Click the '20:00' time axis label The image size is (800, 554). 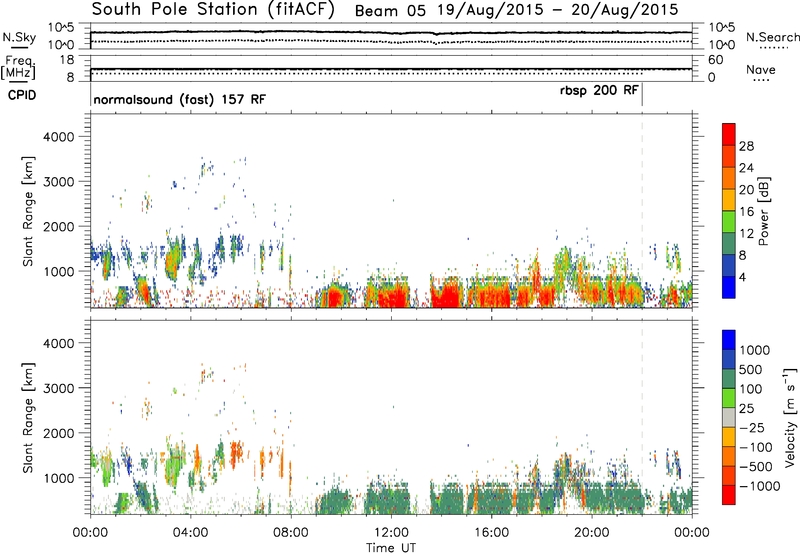click(591, 533)
